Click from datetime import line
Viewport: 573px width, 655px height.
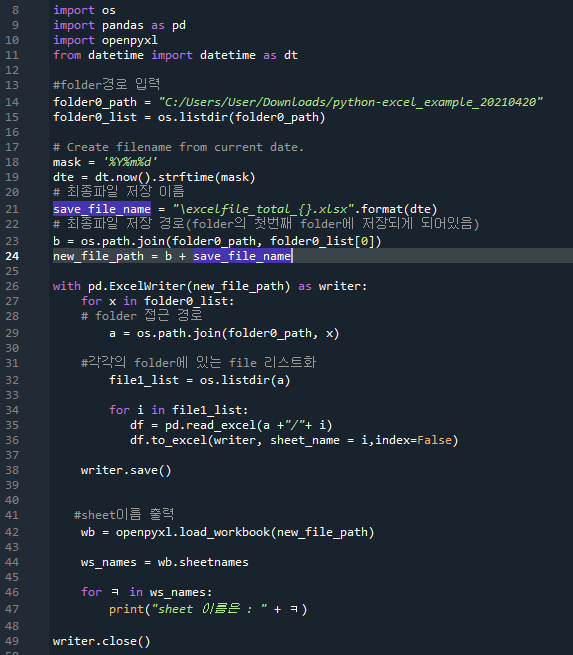[x=175, y=55]
